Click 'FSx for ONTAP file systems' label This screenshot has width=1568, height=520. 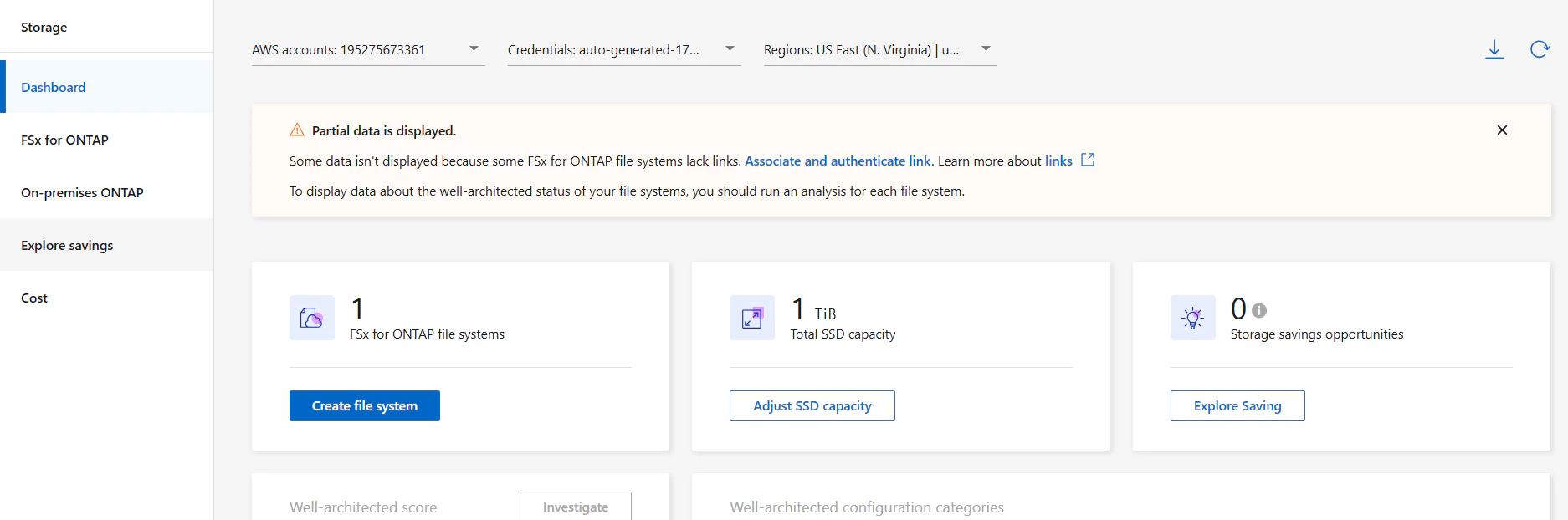427,334
